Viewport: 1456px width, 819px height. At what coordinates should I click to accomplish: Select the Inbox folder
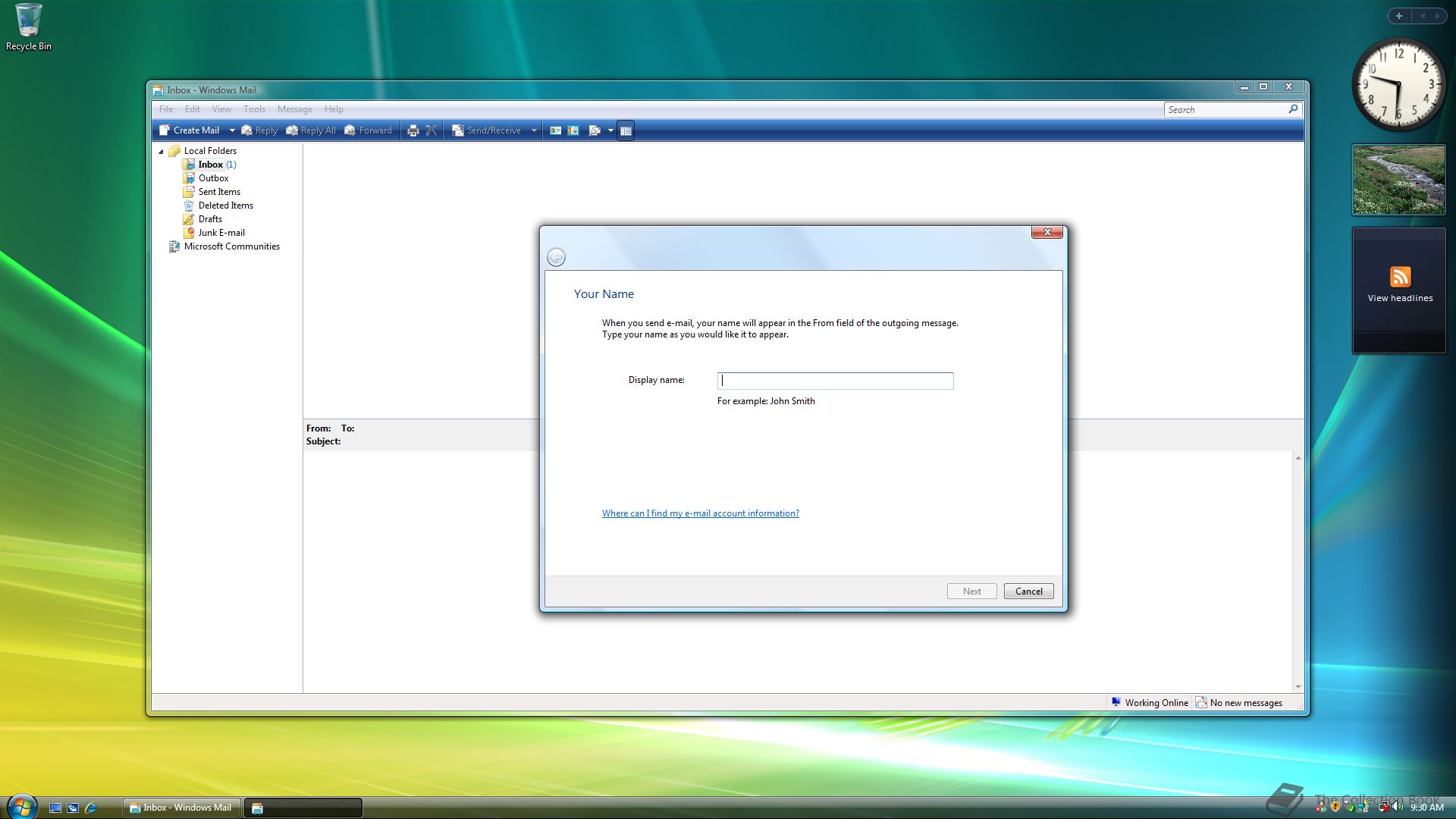tap(210, 165)
